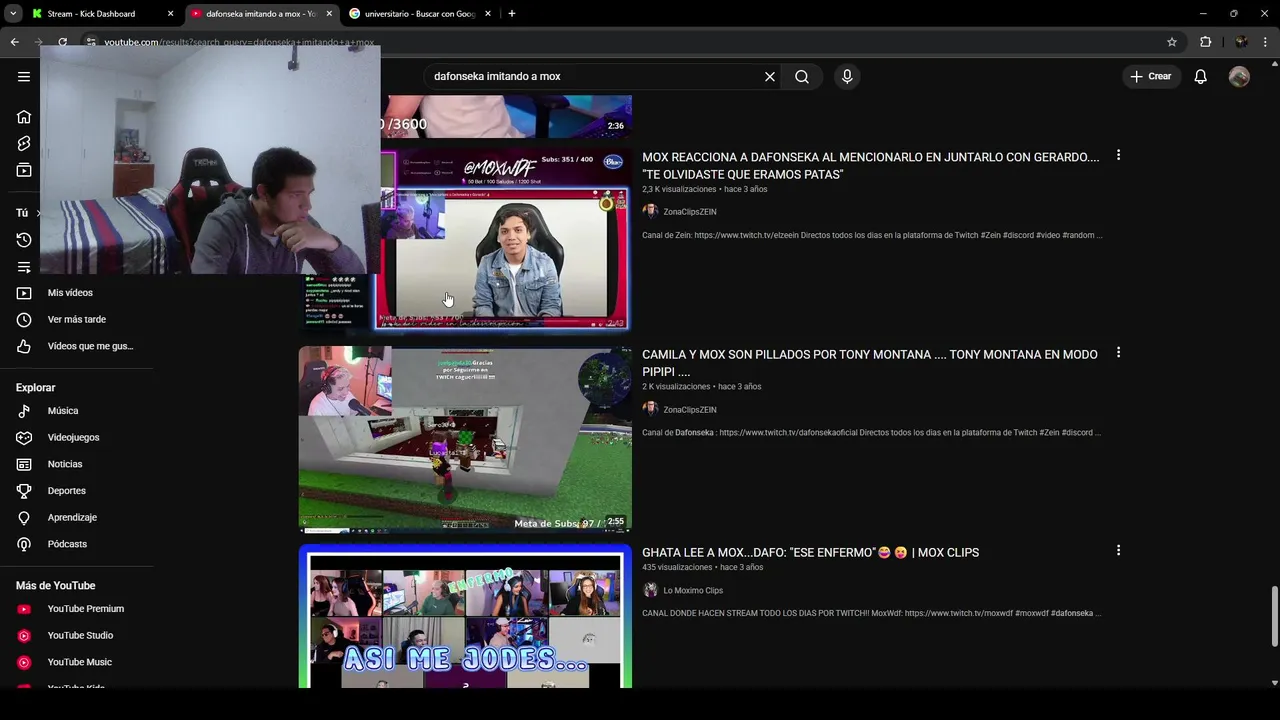Close the dafonseka imitando a mox tab
The width and height of the screenshot is (1280, 720).
(x=329, y=14)
